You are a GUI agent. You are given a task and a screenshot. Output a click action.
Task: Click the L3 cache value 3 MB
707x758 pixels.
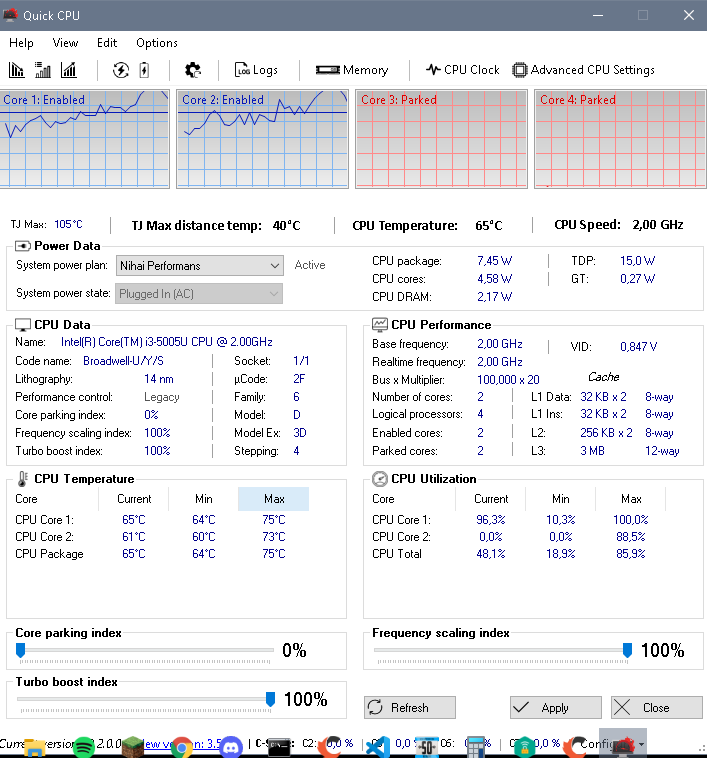point(592,451)
